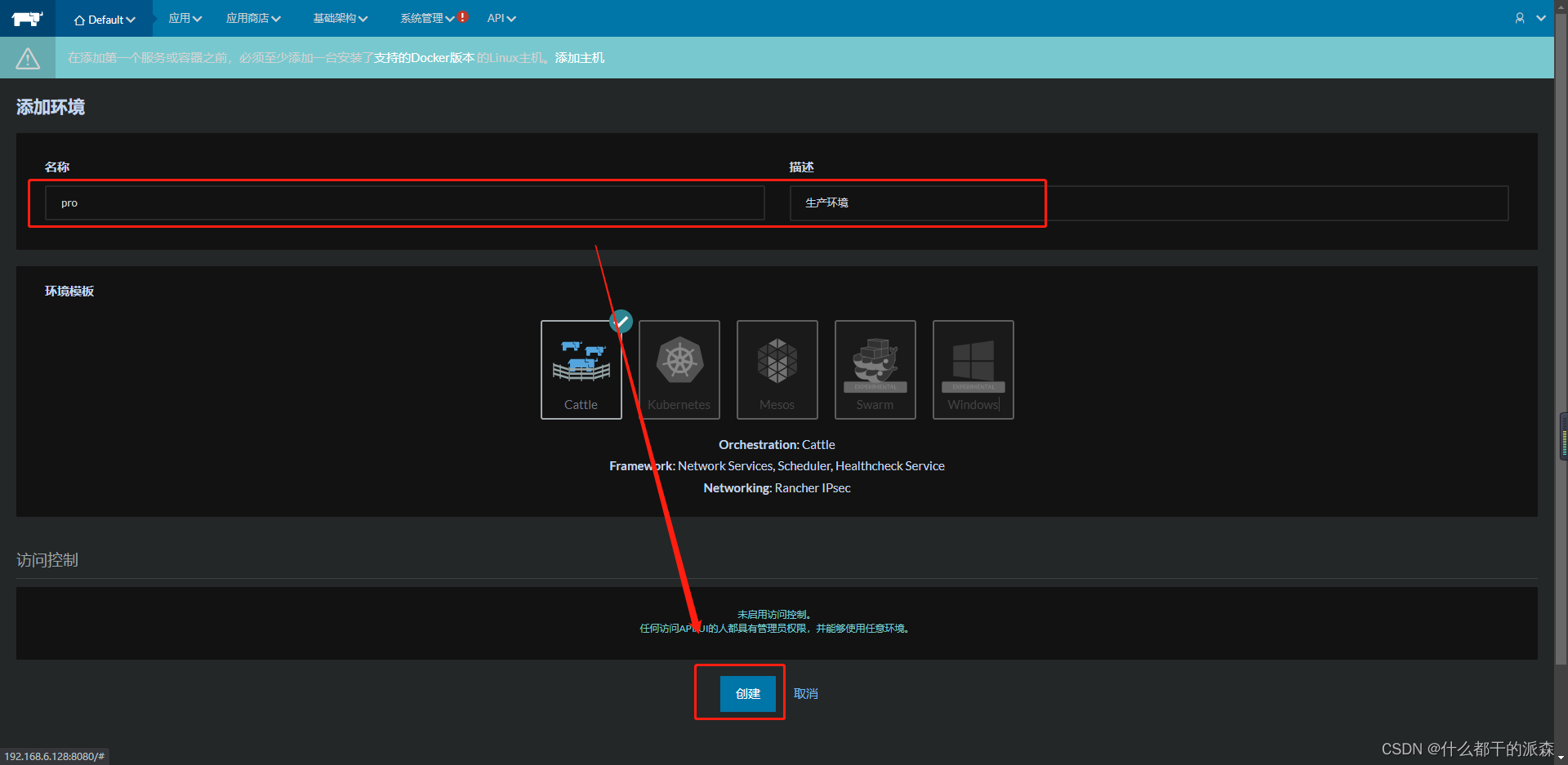Click the Orchestration: Cattle text
Viewport: 1568px width, 765px height.
coord(777,444)
